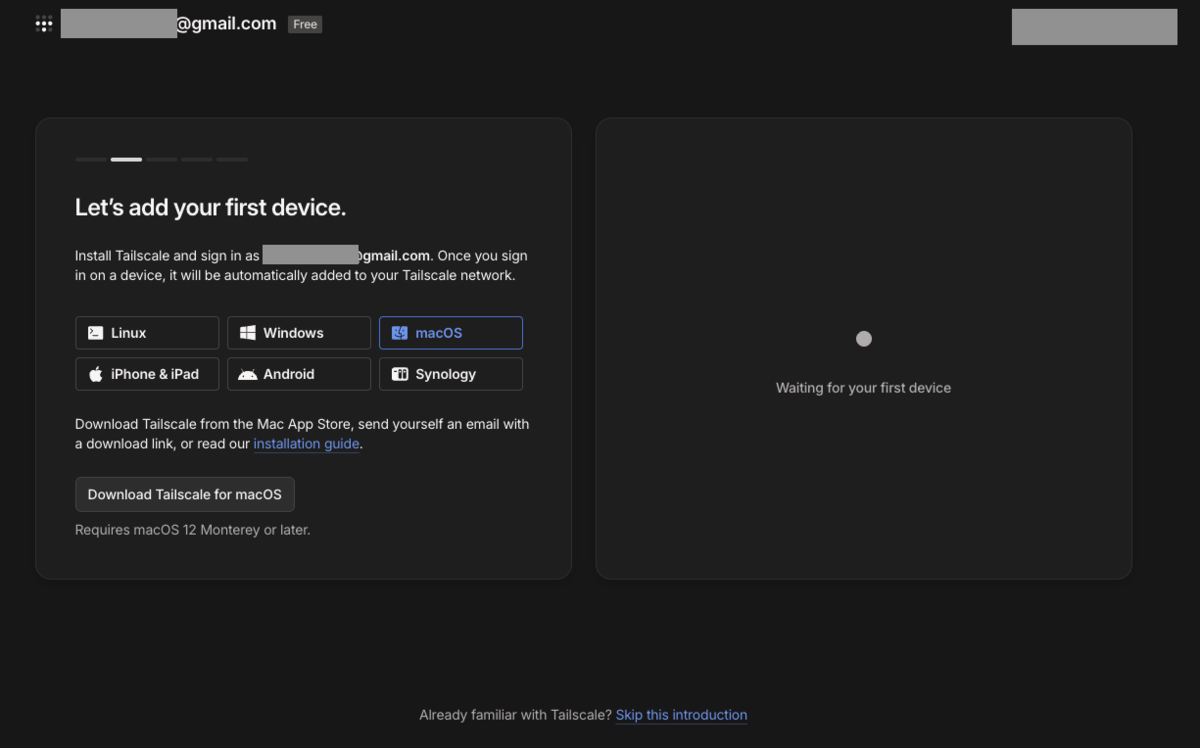Select the macOS platform button

[451, 333]
